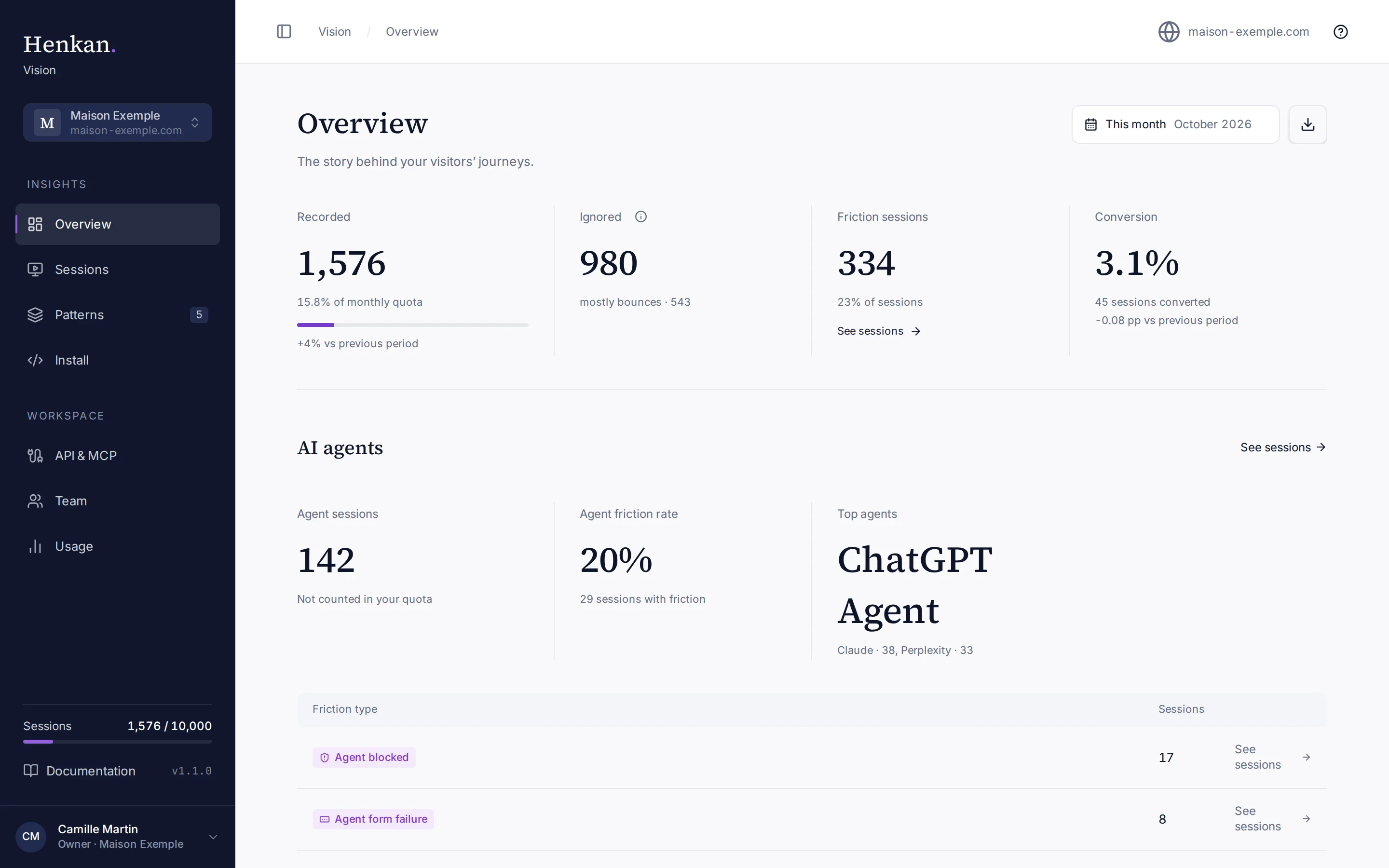Click See sessions in AI agents header
Screen dimensions: 1389x868
point(1283,447)
